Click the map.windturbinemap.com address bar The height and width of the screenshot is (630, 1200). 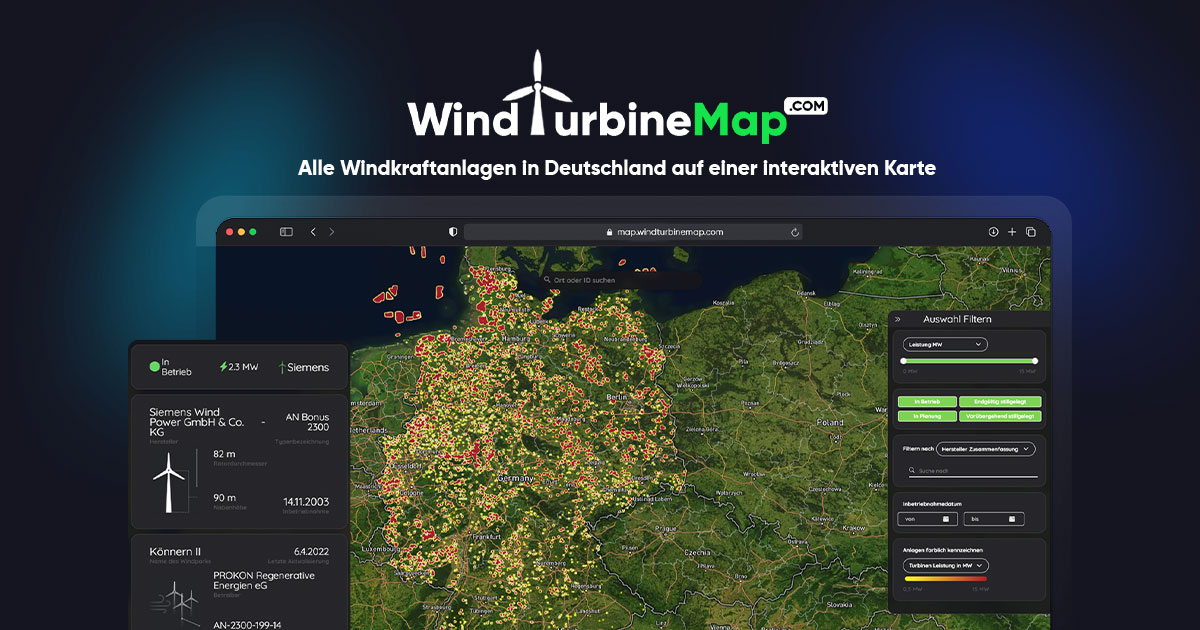633,232
